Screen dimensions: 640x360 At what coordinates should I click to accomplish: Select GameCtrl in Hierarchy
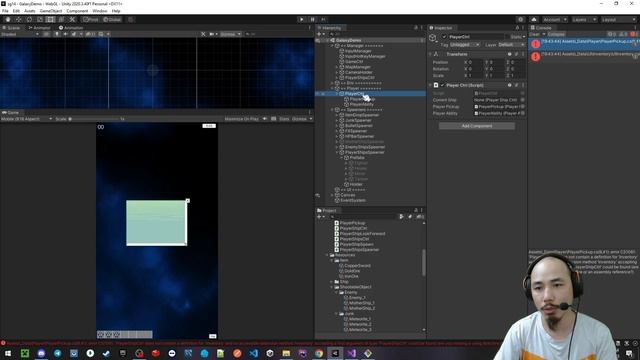click(353, 62)
